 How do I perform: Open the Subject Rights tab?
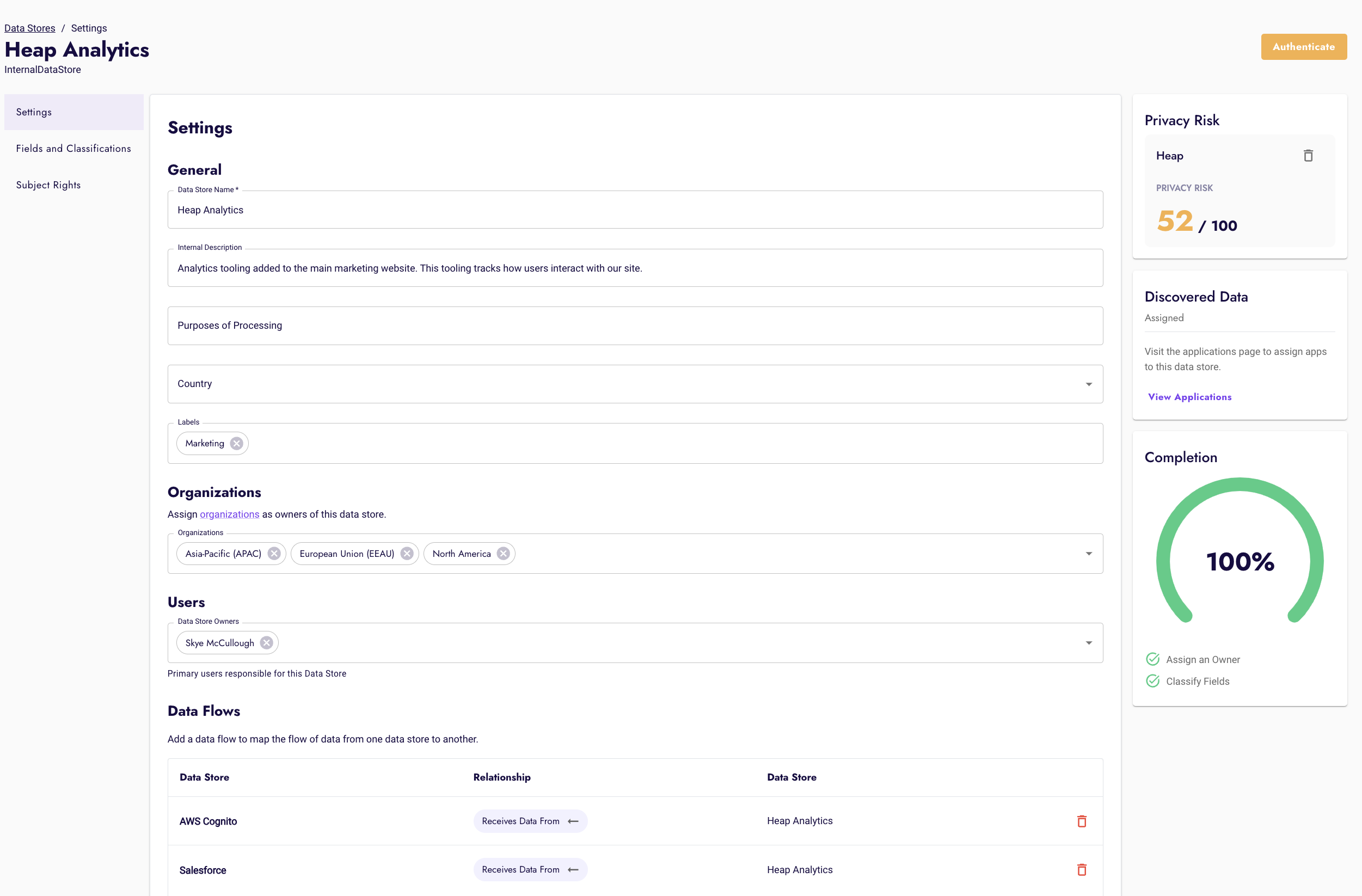(74, 186)
